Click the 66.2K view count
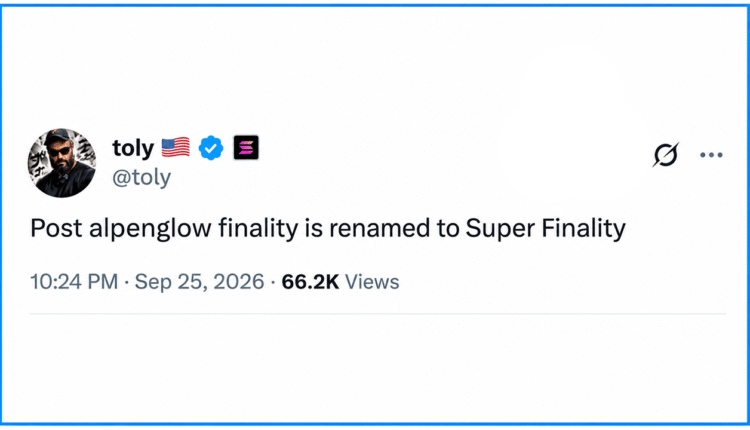The image size is (750, 430). click(310, 282)
